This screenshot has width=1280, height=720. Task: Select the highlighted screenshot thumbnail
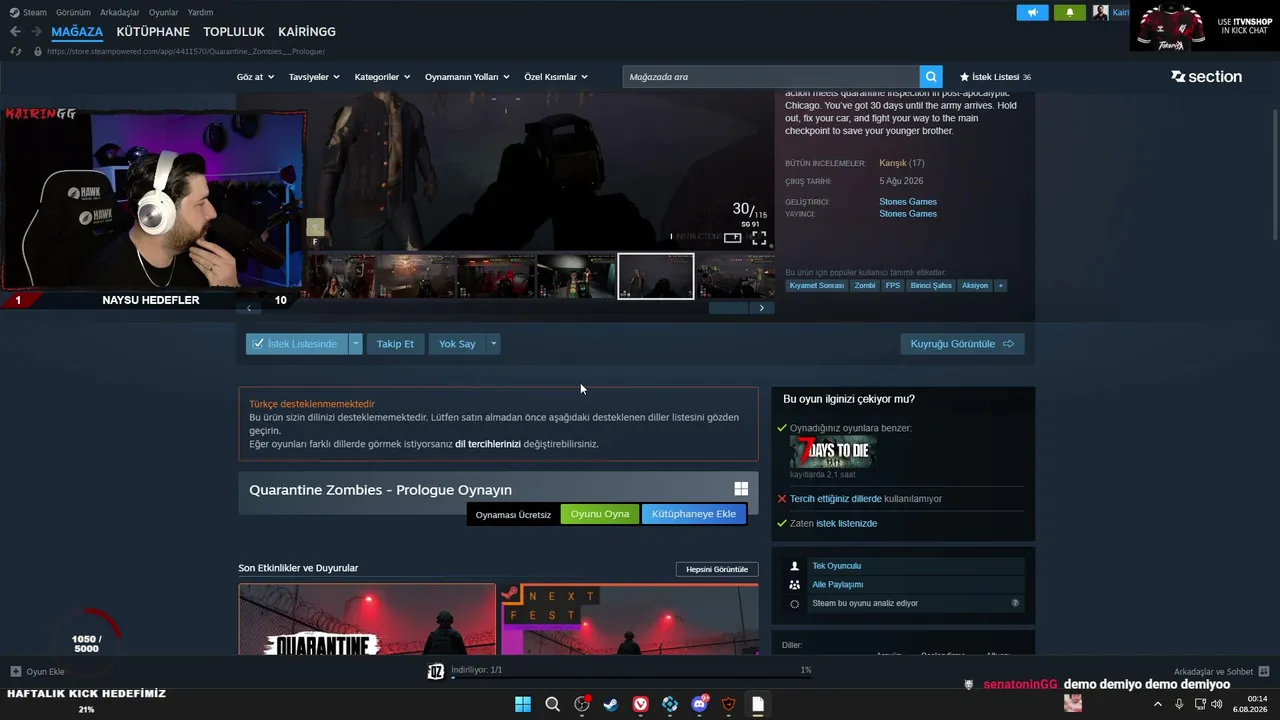tap(656, 276)
